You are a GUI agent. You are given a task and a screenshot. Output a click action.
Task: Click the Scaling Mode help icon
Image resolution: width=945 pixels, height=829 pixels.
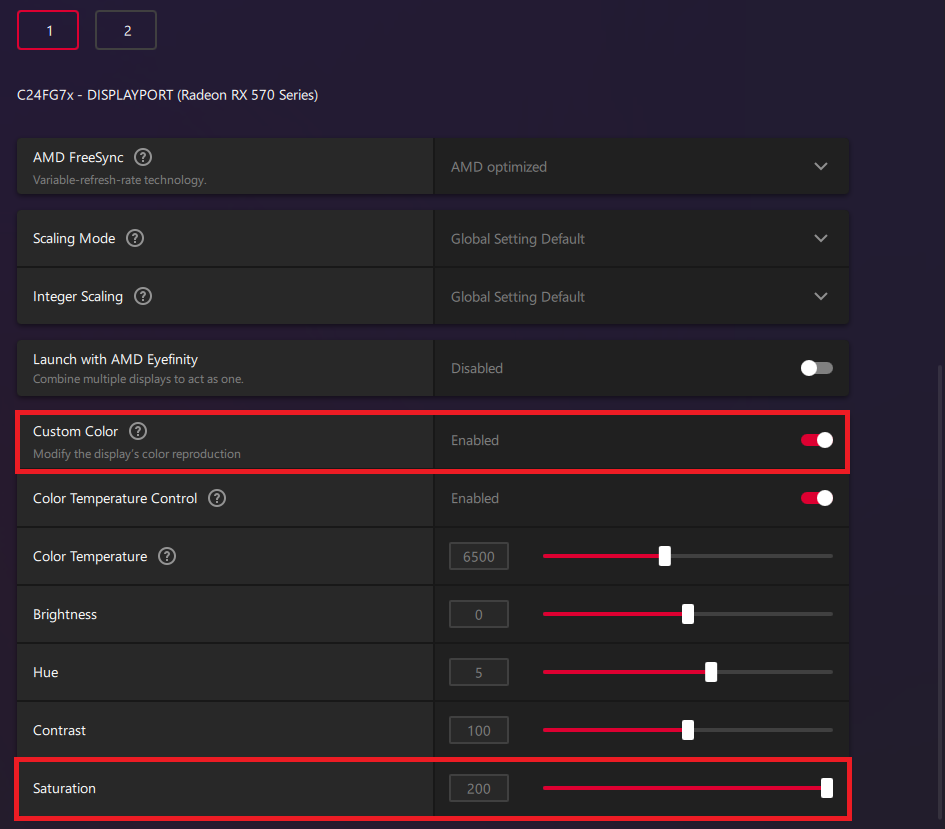(x=135, y=239)
